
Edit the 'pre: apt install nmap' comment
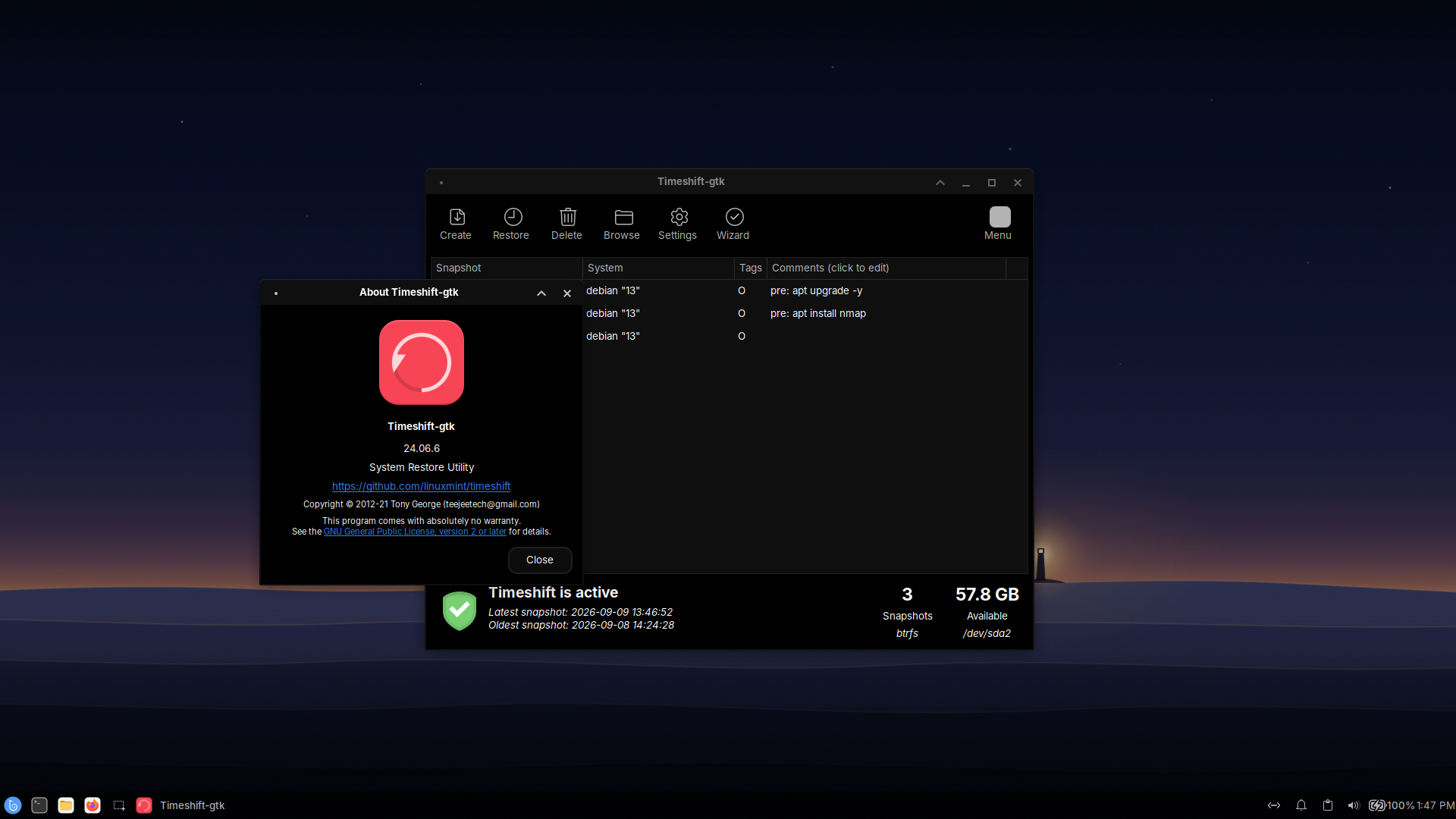click(x=818, y=314)
